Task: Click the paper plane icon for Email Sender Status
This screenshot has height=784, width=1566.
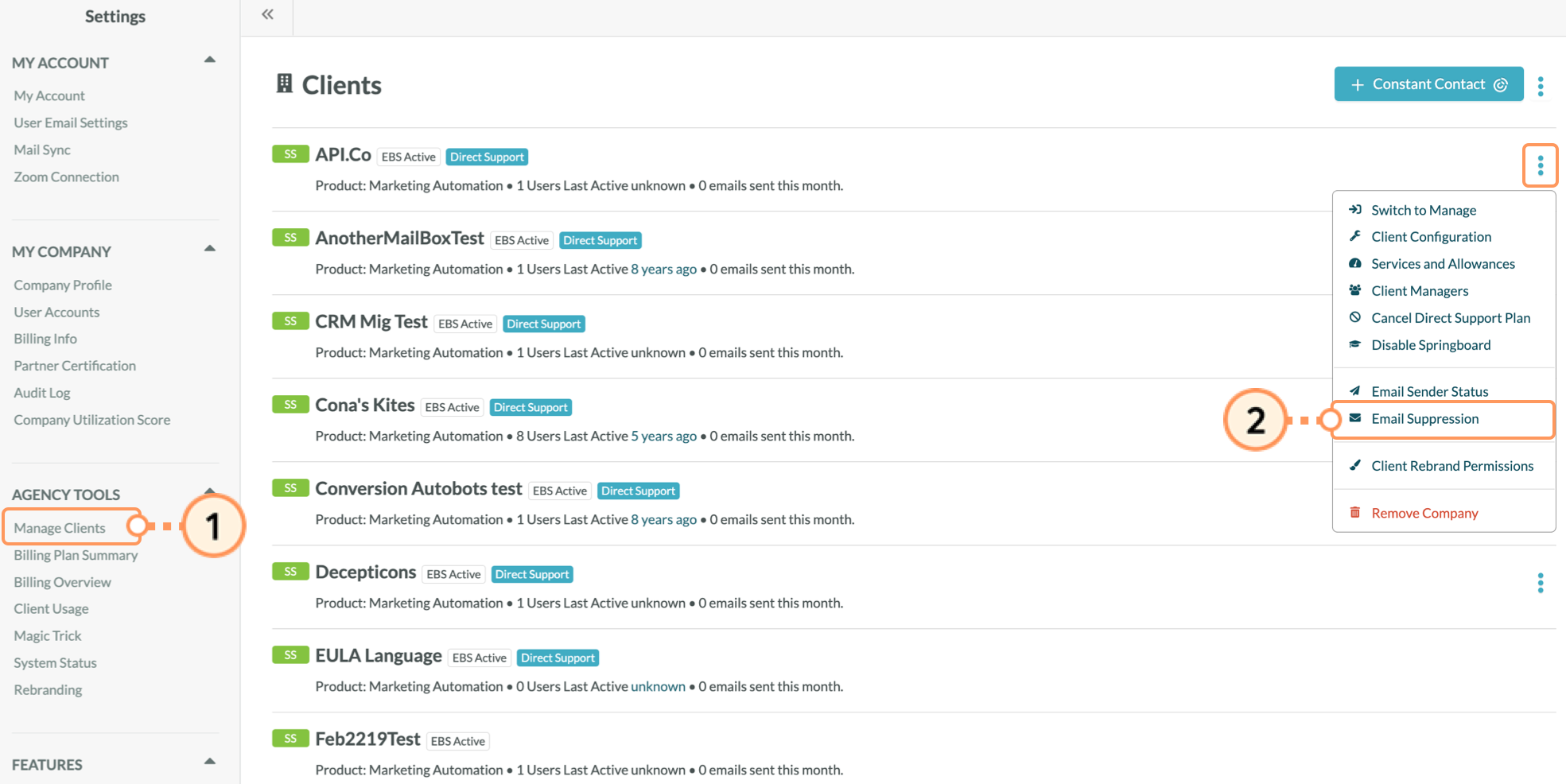Action: pyautogui.click(x=1355, y=390)
